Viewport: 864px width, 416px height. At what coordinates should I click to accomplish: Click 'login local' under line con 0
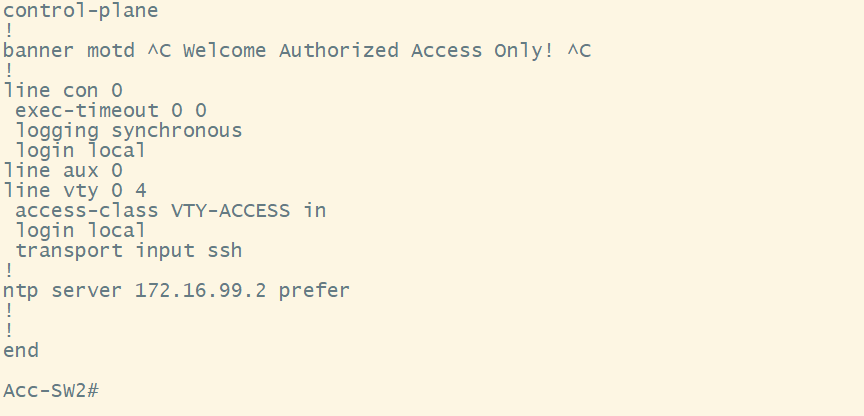tap(80, 151)
